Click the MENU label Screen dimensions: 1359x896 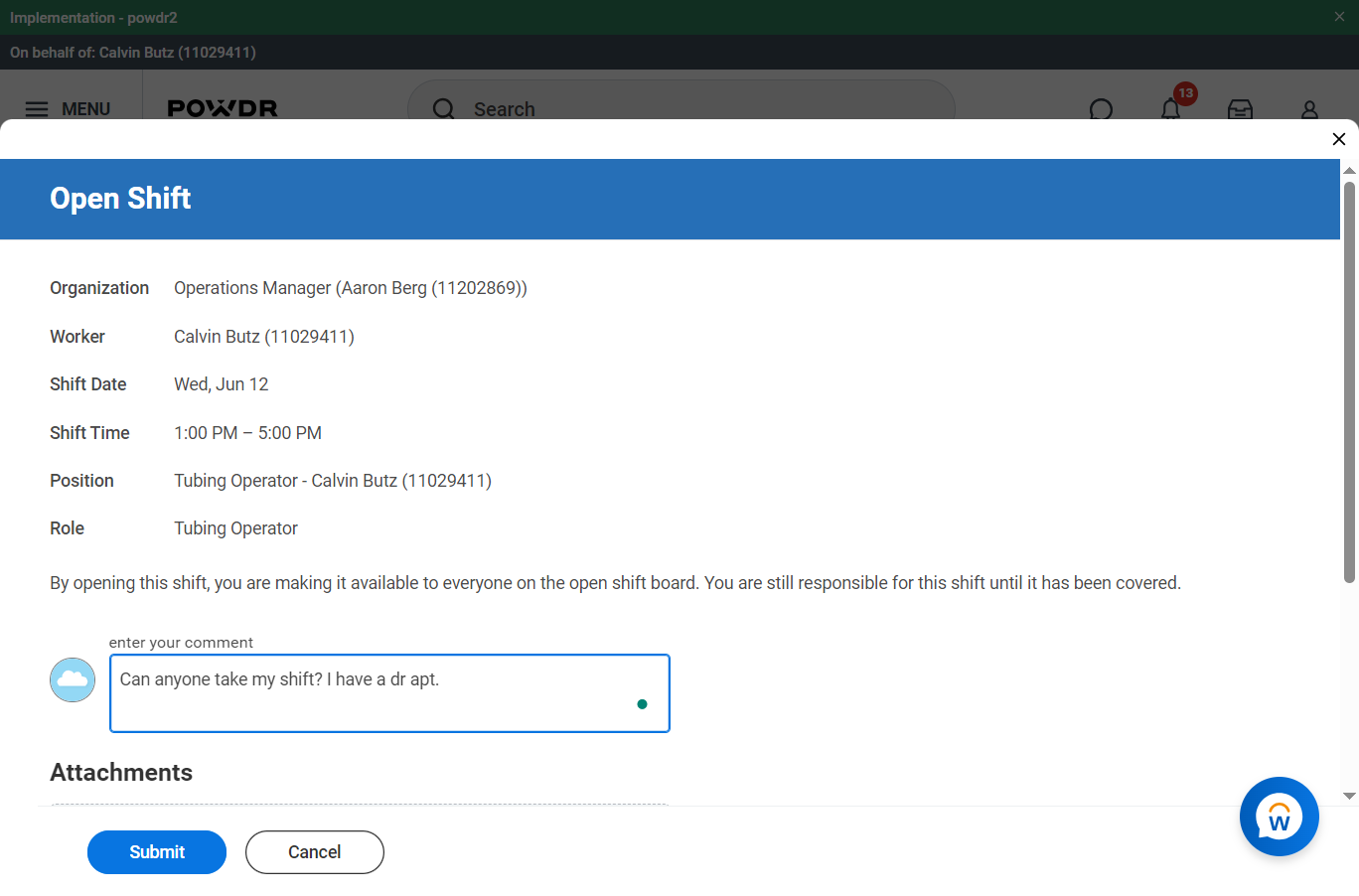85,109
